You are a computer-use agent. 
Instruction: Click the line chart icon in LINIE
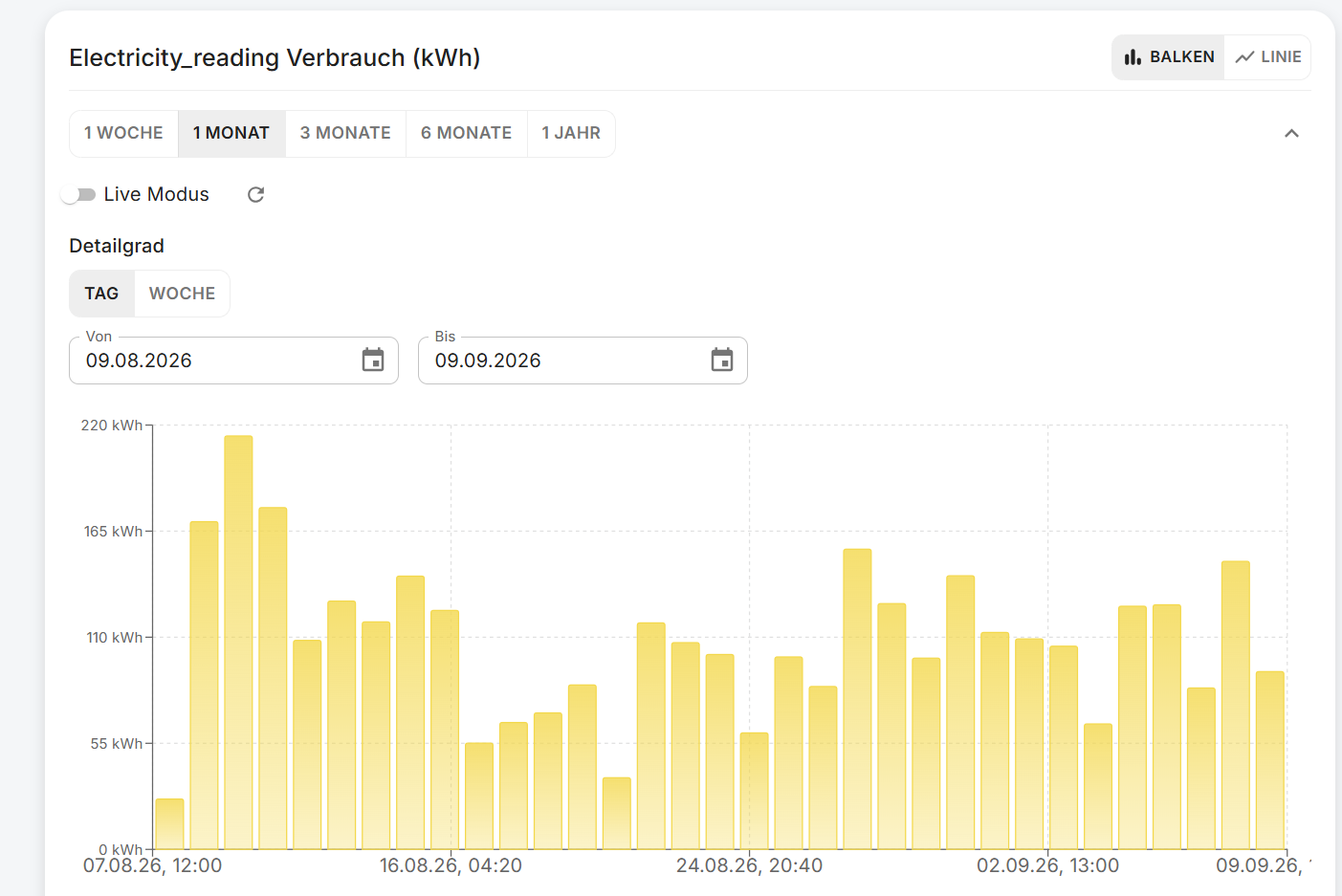(x=1244, y=57)
